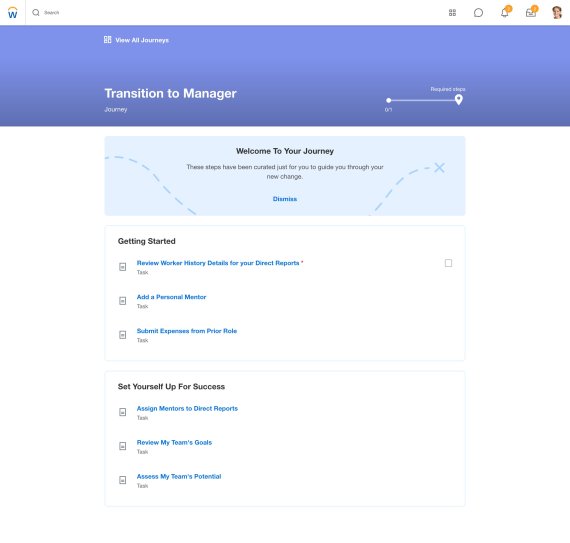Open Review My Team's Goals task
Screen dimensions: 570x543
pos(174,442)
